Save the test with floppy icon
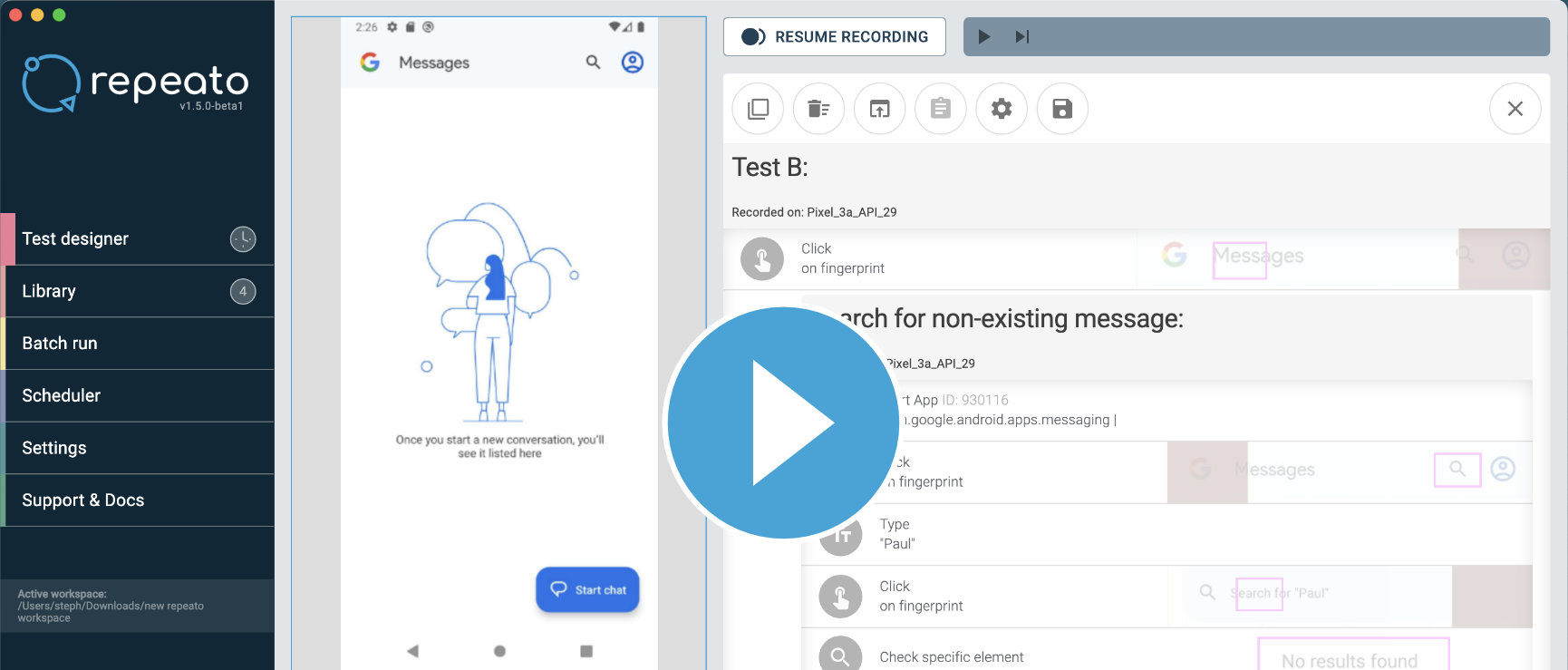Image resolution: width=1568 pixels, height=670 pixels. (1062, 109)
